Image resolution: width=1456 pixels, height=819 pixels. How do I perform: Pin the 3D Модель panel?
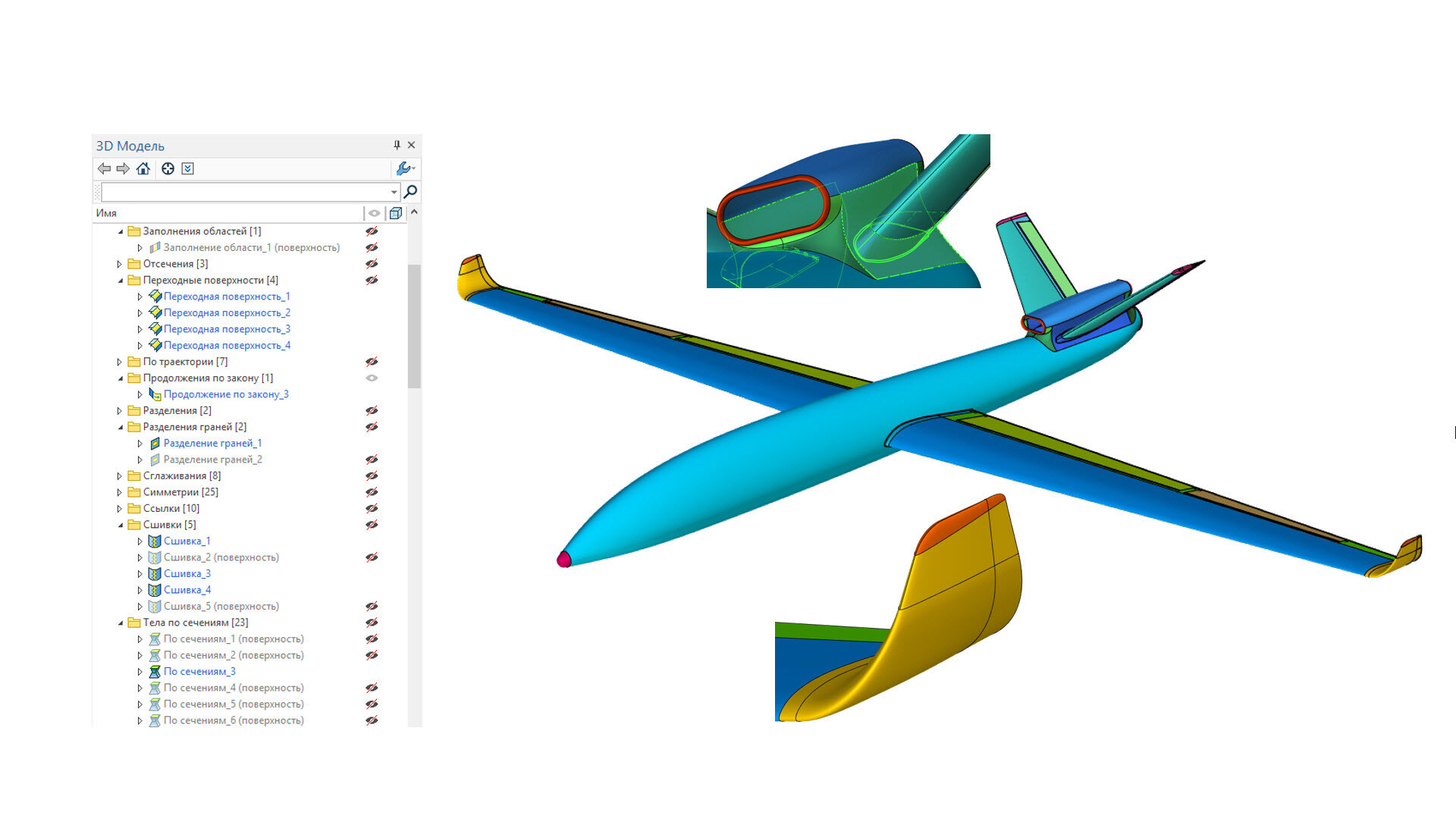coord(397,145)
